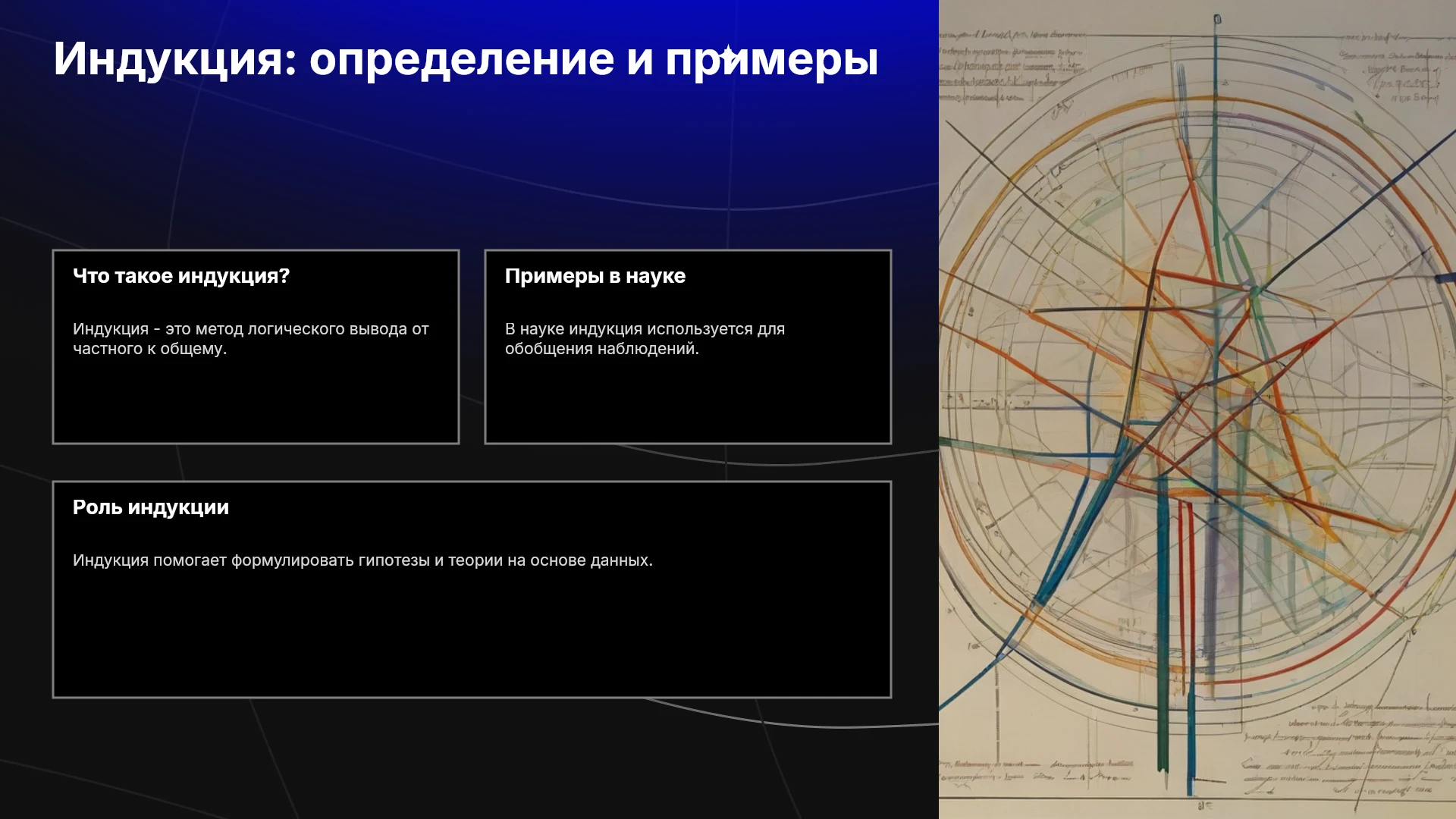This screenshot has width=1456, height=819.
Task: Select the 'Примеры в науке' card box
Action: pos(688,347)
